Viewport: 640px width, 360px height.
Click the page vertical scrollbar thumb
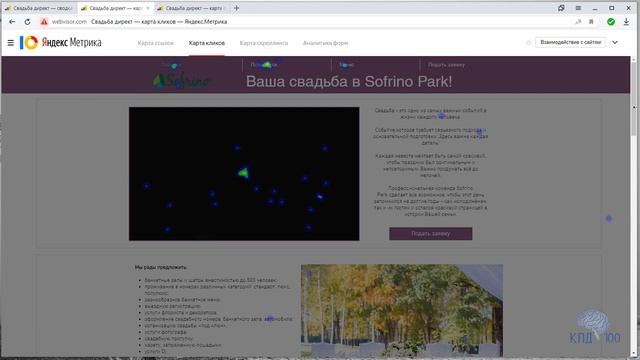pyautogui.click(x=634, y=98)
